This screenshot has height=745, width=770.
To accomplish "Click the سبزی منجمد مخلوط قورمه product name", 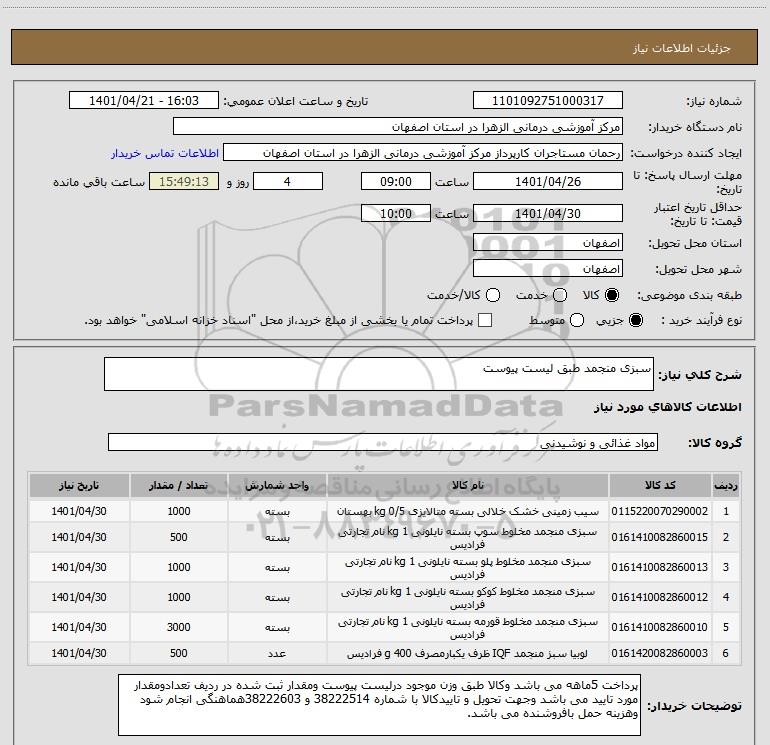I will click(x=468, y=628).
